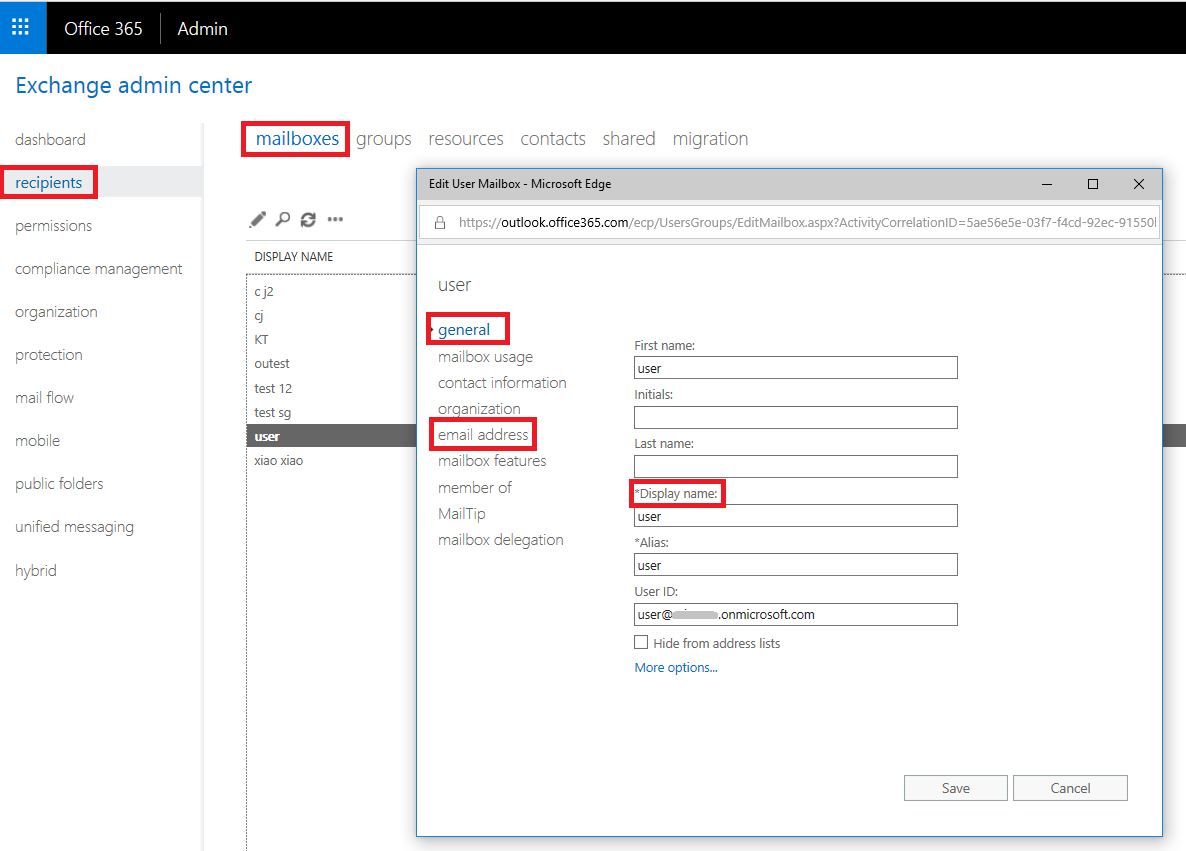Minimize the Edit User Mailbox window
Viewport: 1186px width, 851px height.
(1047, 184)
